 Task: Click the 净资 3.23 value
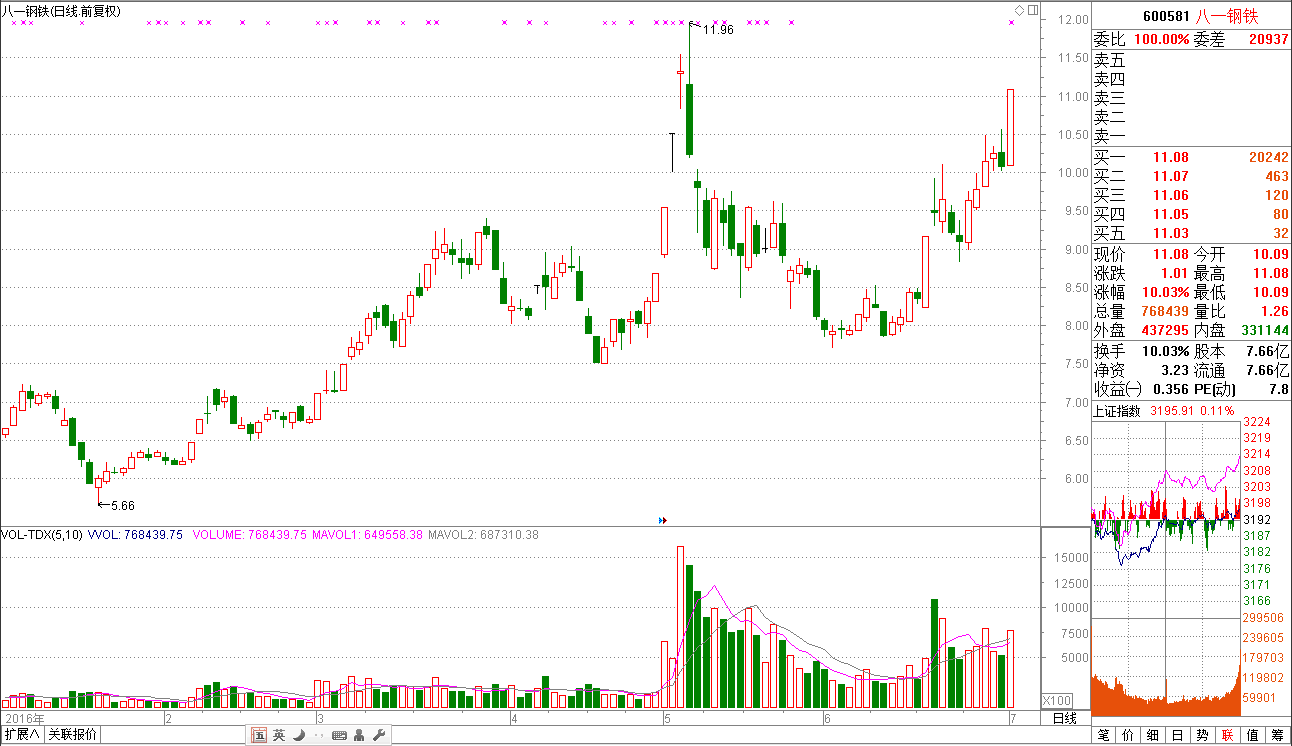tap(1173, 371)
